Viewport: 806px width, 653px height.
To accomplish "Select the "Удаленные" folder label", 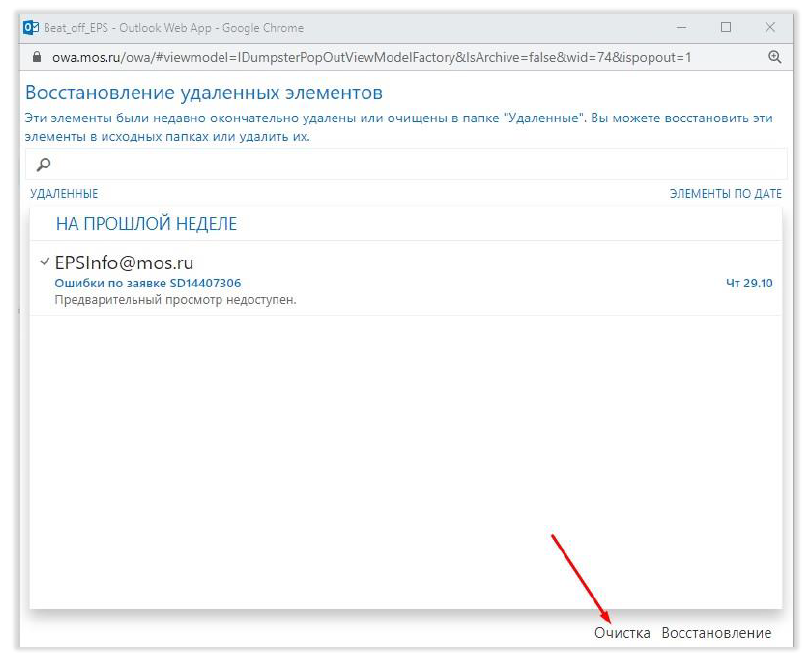I will pos(64,194).
